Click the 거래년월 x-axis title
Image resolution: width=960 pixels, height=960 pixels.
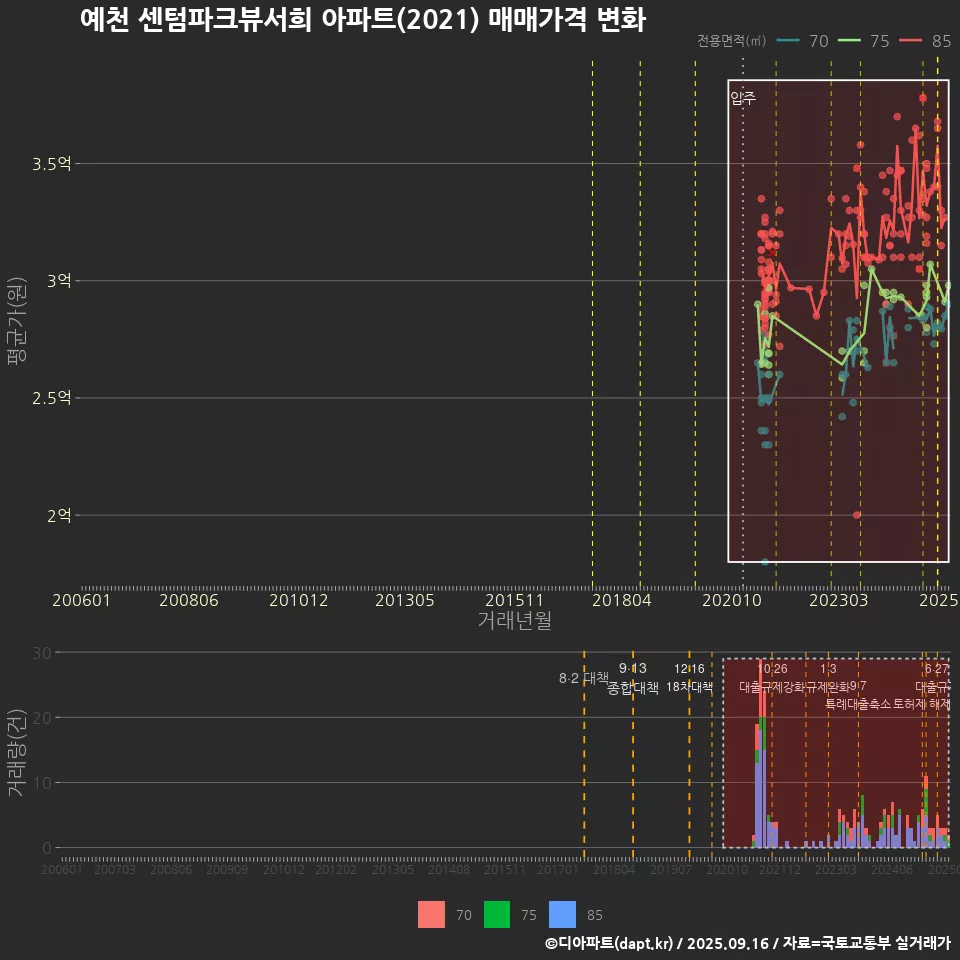coord(514,620)
